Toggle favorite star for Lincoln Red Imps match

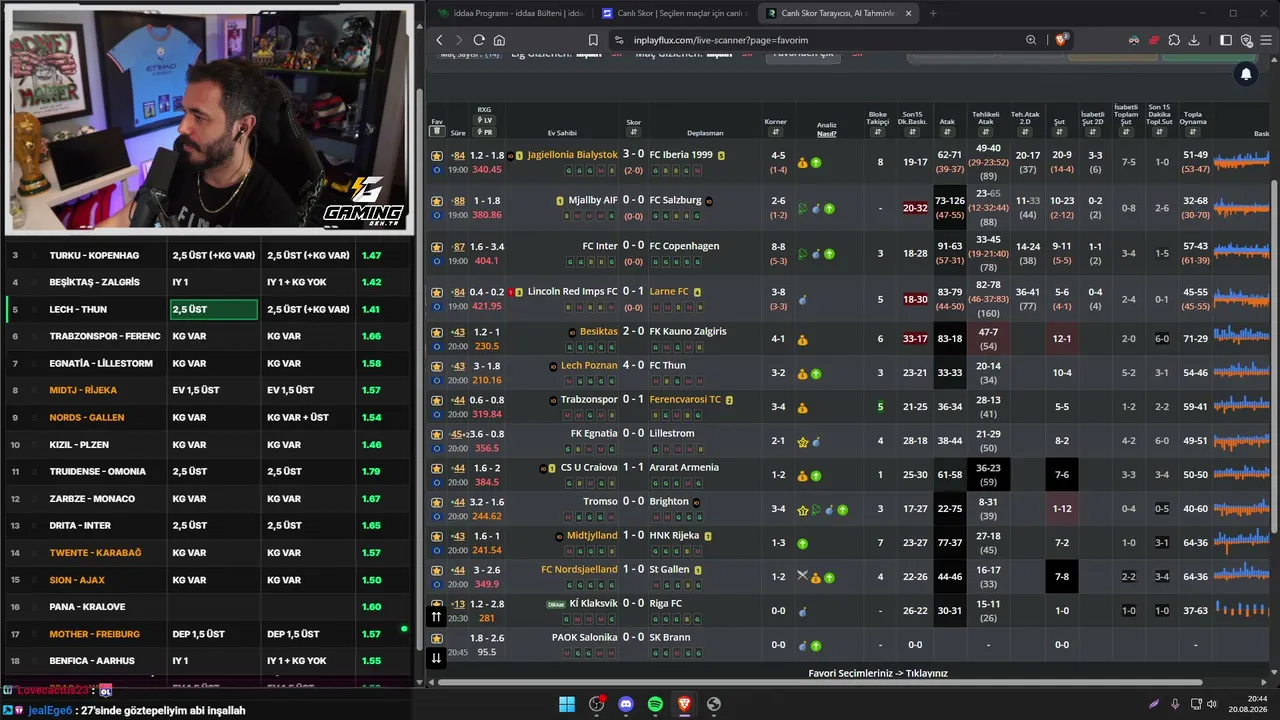[x=437, y=292]
